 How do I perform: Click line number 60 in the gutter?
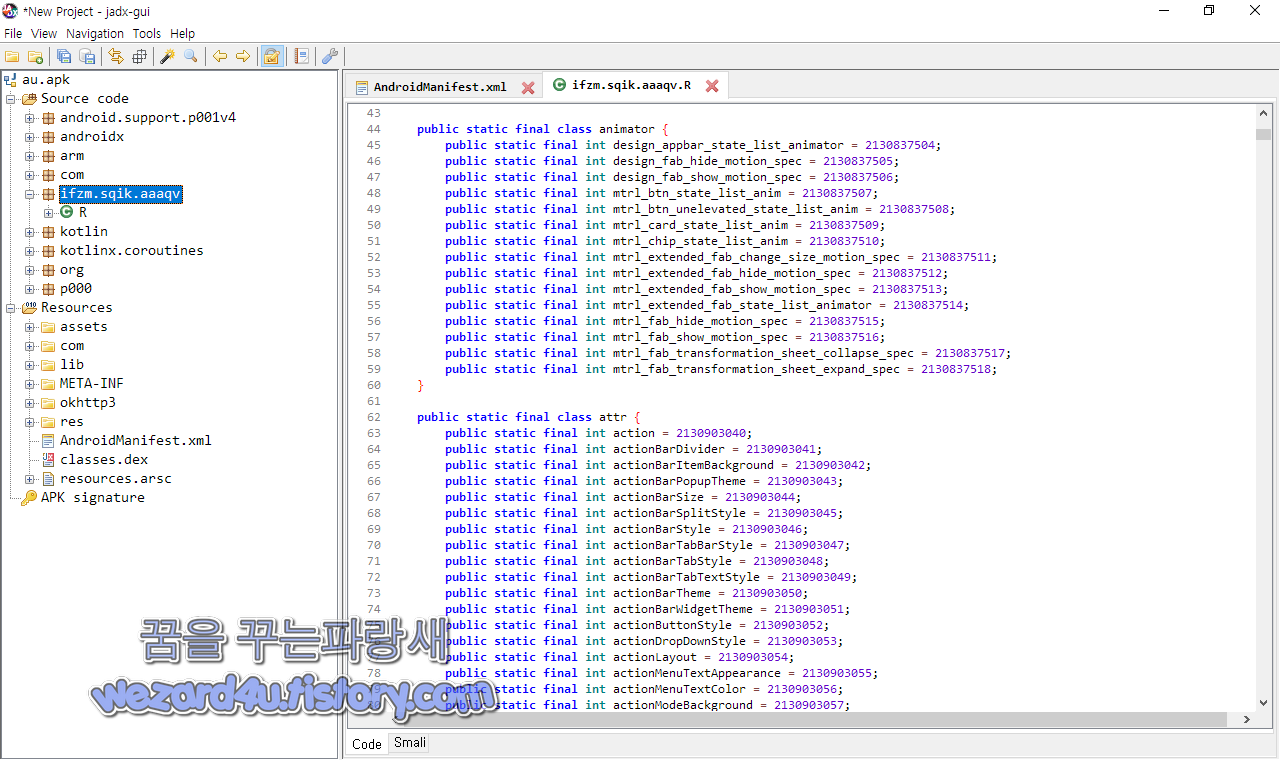click(373, 385)
